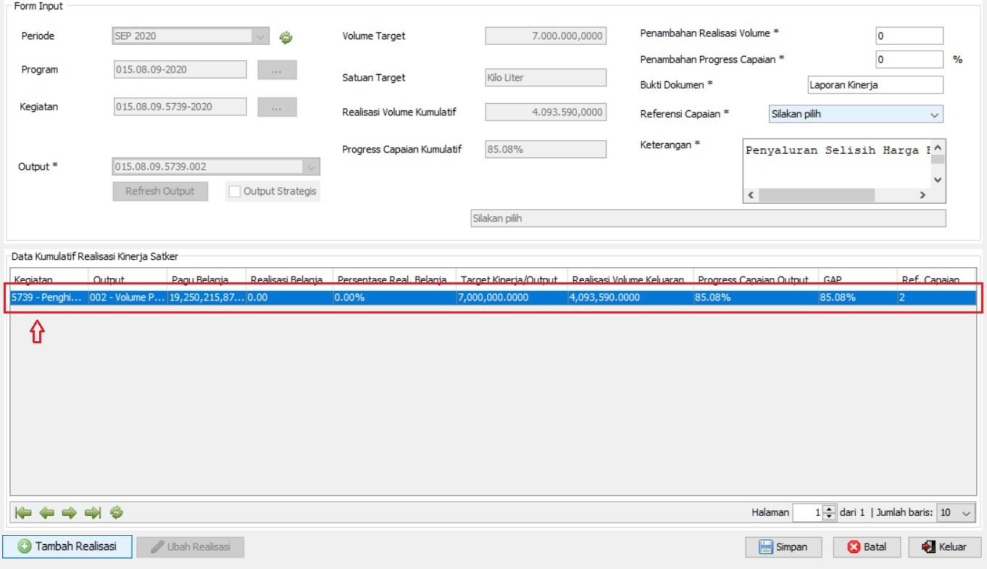Screen dimensions: 987x569
Task: Reload table with pagination refresh icon
Action: pyautogui.click(x=116, y=512)
